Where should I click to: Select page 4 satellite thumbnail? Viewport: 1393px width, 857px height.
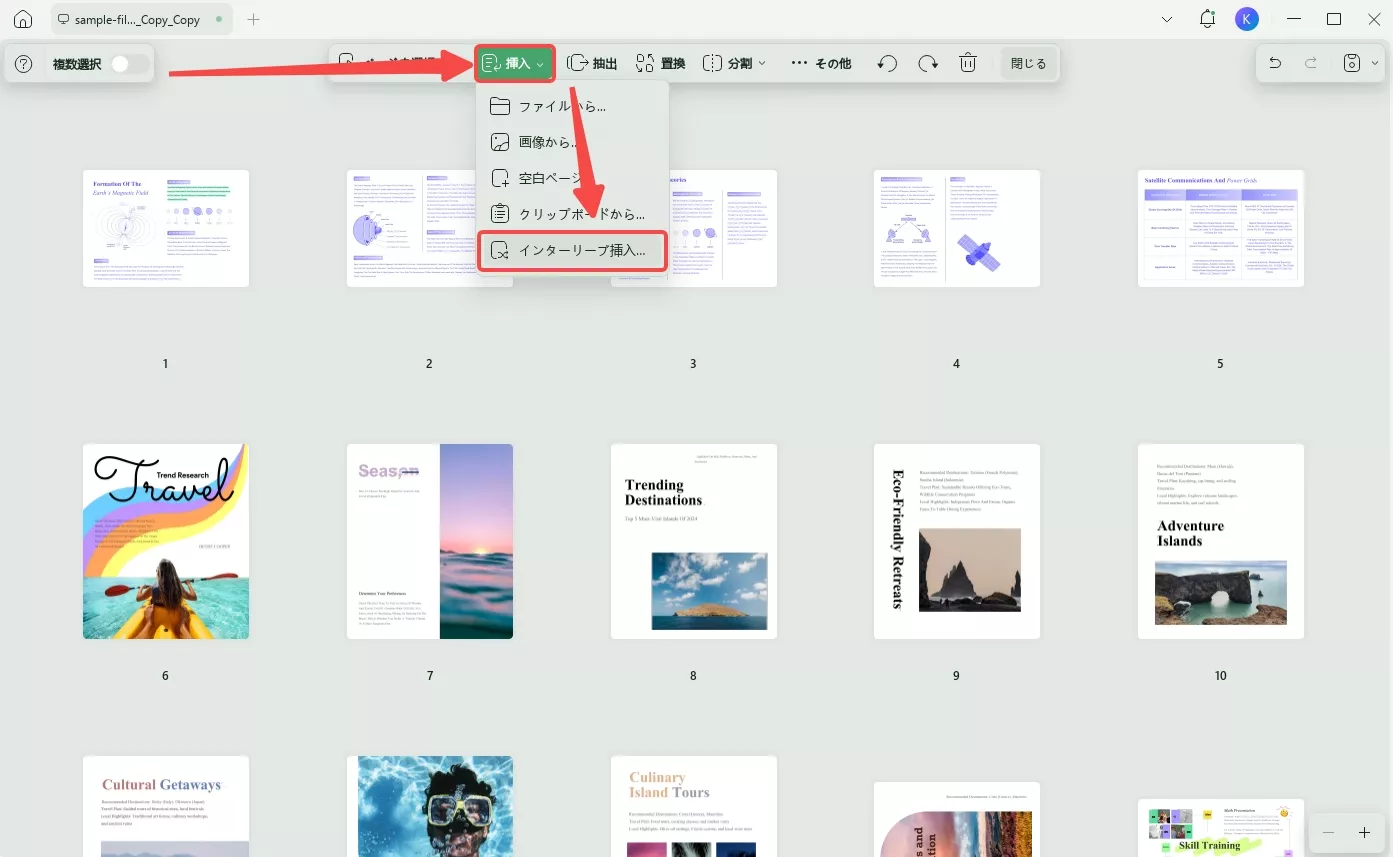[x=957, y=228]
